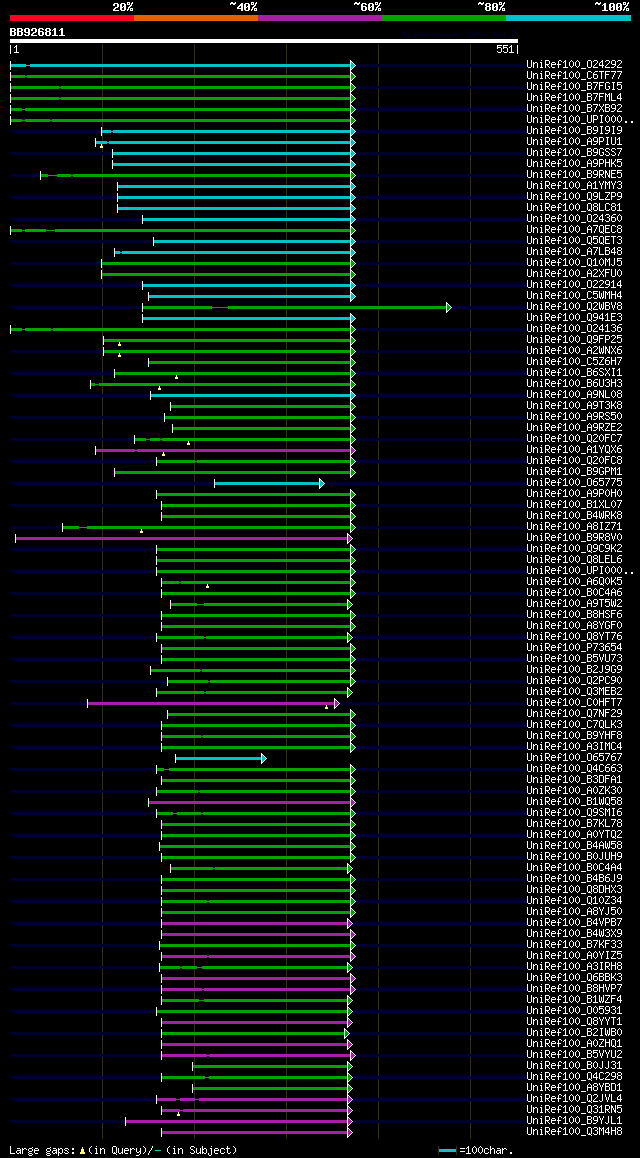
Task: Click the =100char. scale legend
Action: [475, 1150]
